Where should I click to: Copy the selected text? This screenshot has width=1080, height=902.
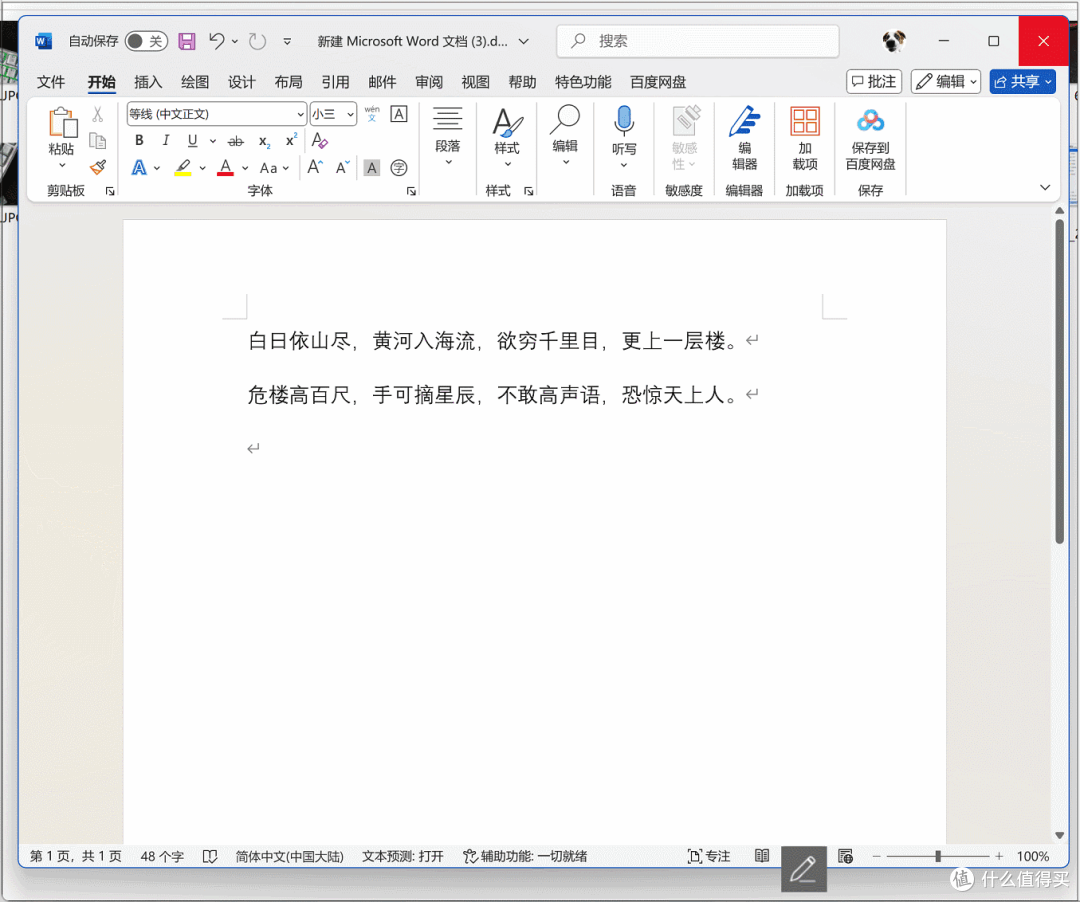pyautogui.click(x=98, y=141)
